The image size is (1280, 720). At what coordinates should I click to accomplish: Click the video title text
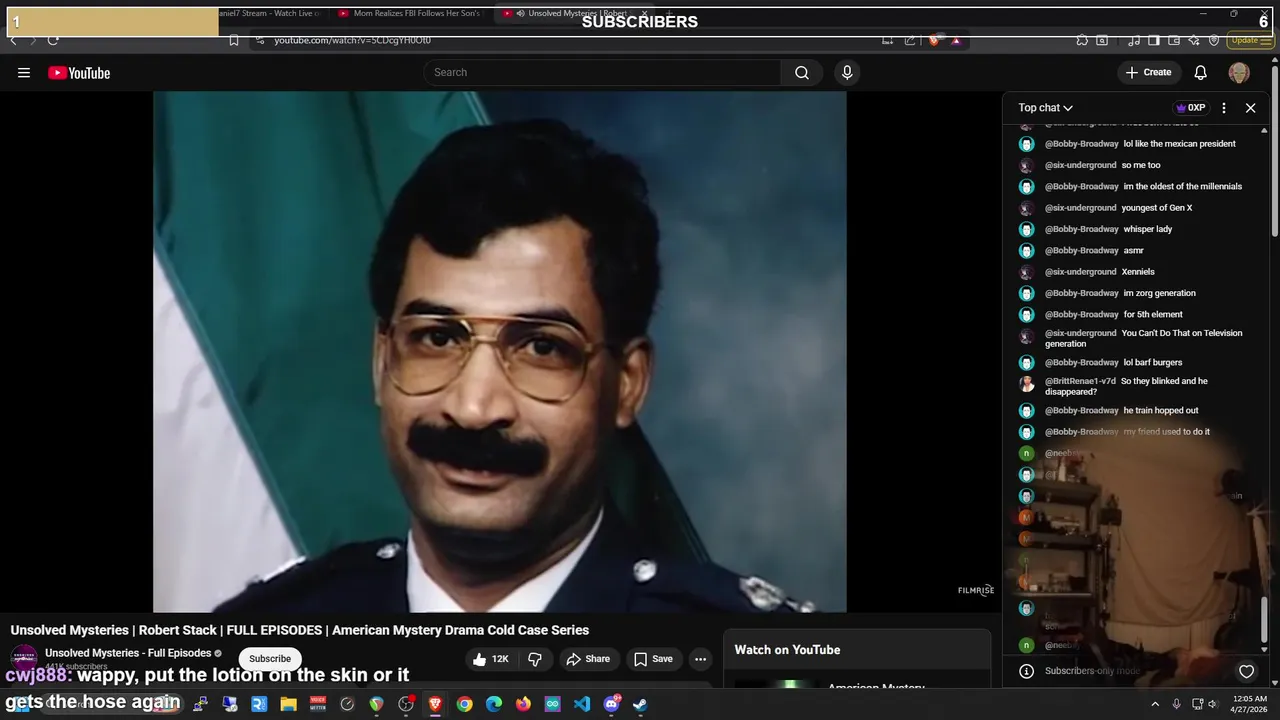pos(300,630)
